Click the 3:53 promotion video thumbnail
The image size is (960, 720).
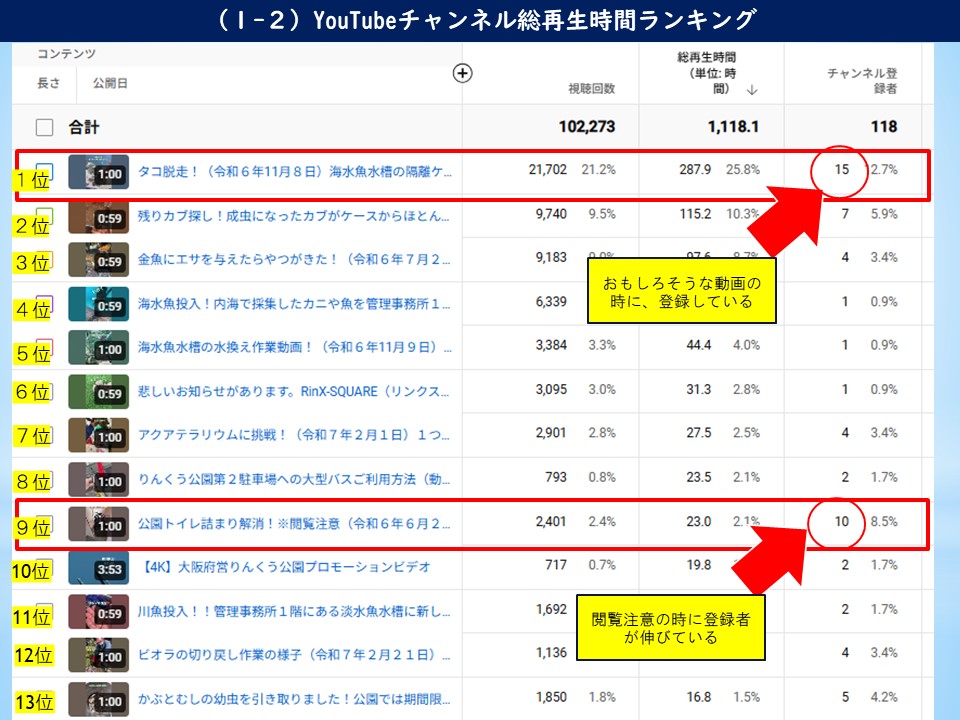98,567
